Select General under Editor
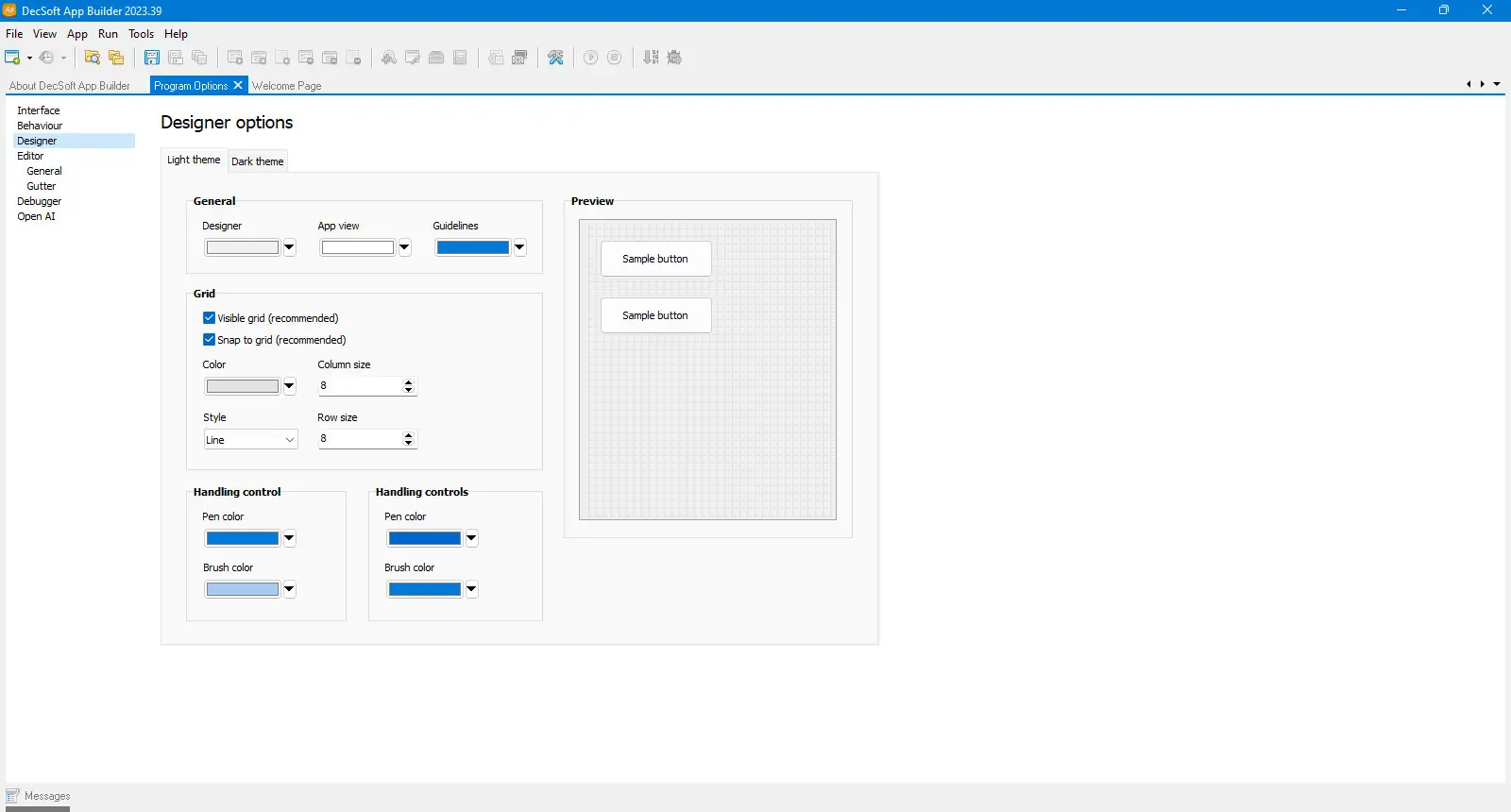Viewport: 1511px width, 812px height. 44,171
